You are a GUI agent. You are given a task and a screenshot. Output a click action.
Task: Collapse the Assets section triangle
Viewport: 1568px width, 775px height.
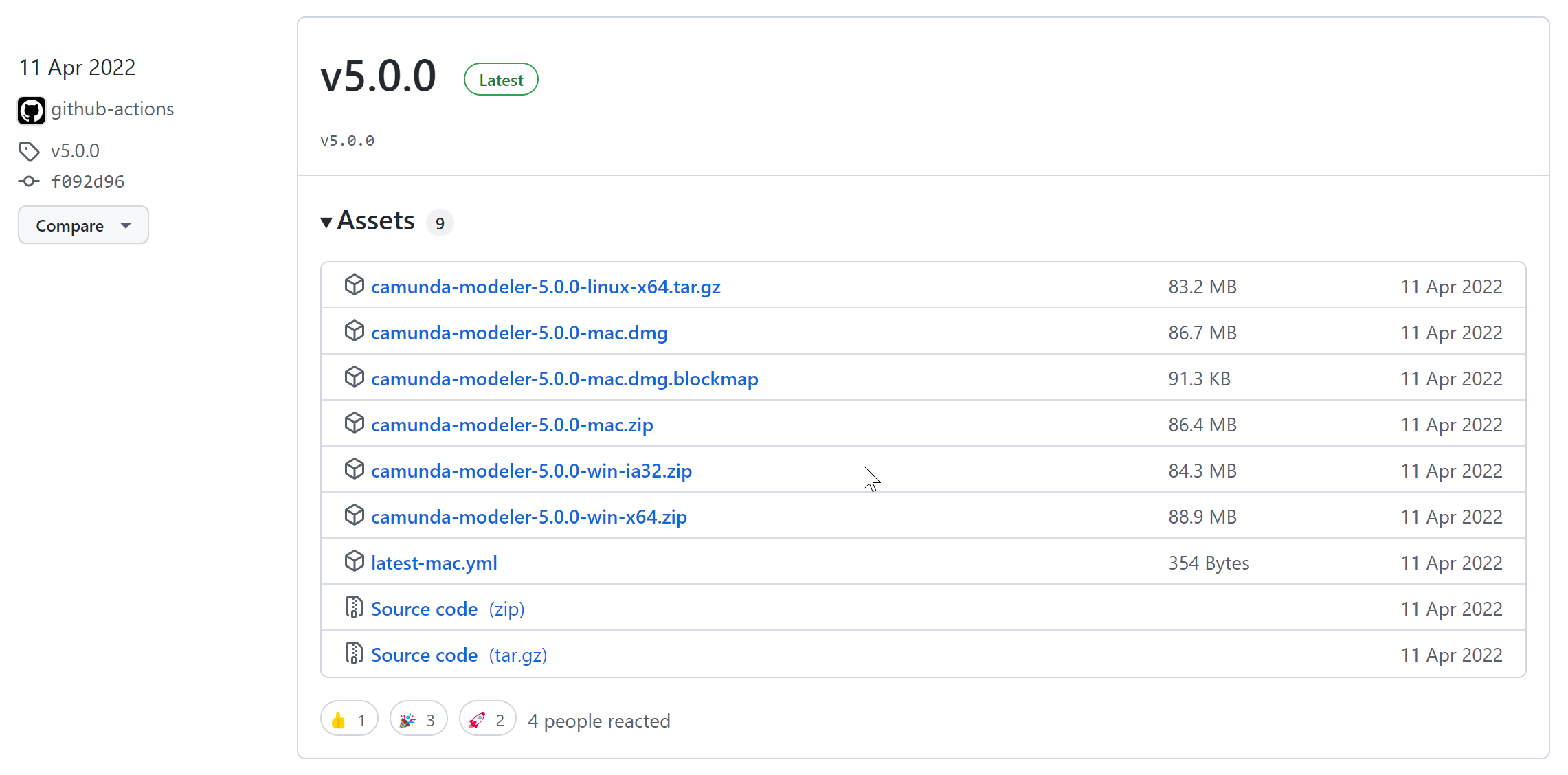(x=326, y=222)
